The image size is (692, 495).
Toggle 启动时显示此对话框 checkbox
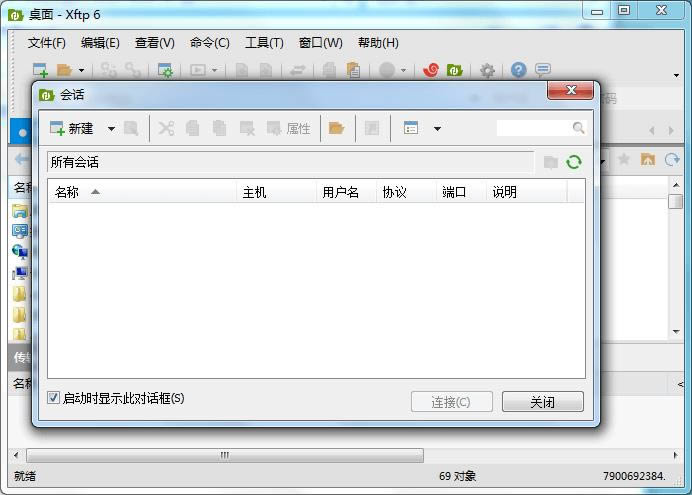54,398
